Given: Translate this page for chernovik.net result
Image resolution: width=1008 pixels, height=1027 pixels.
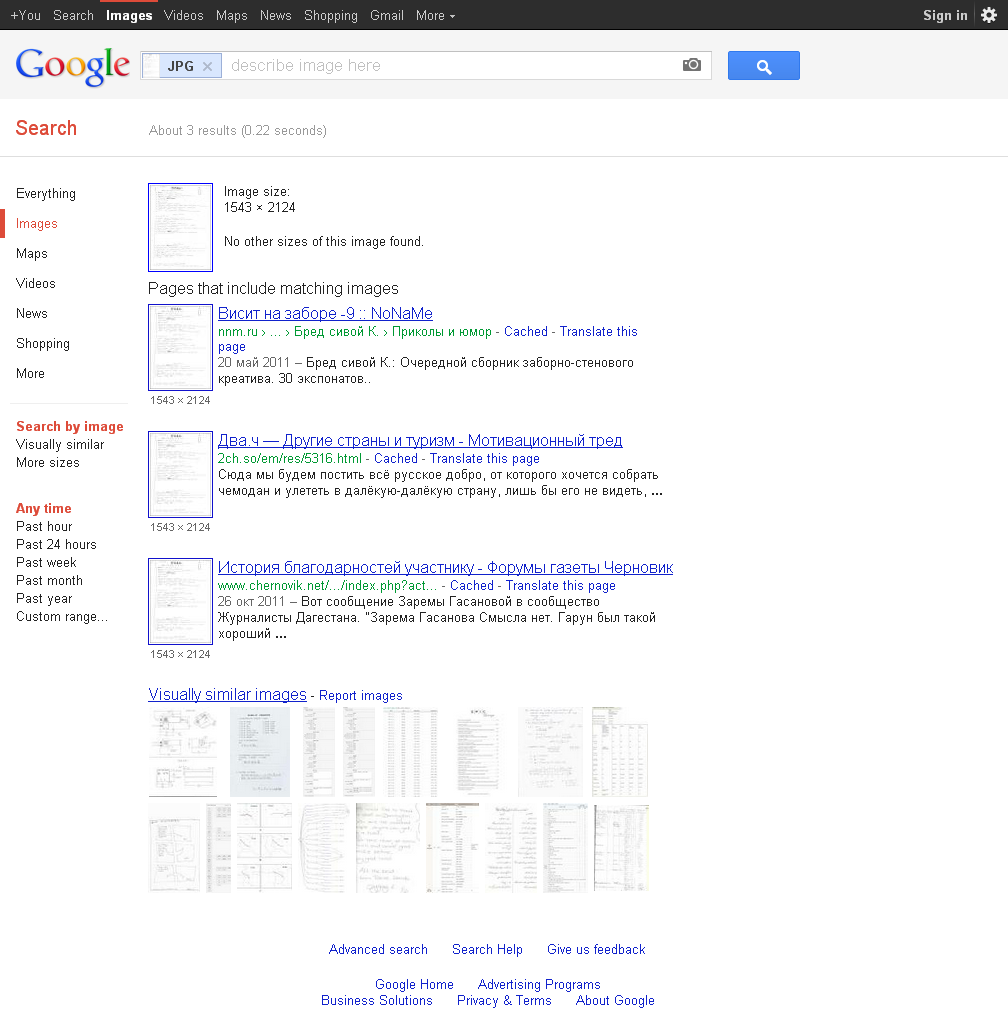Looking at the screenshot, I should 561,586.
